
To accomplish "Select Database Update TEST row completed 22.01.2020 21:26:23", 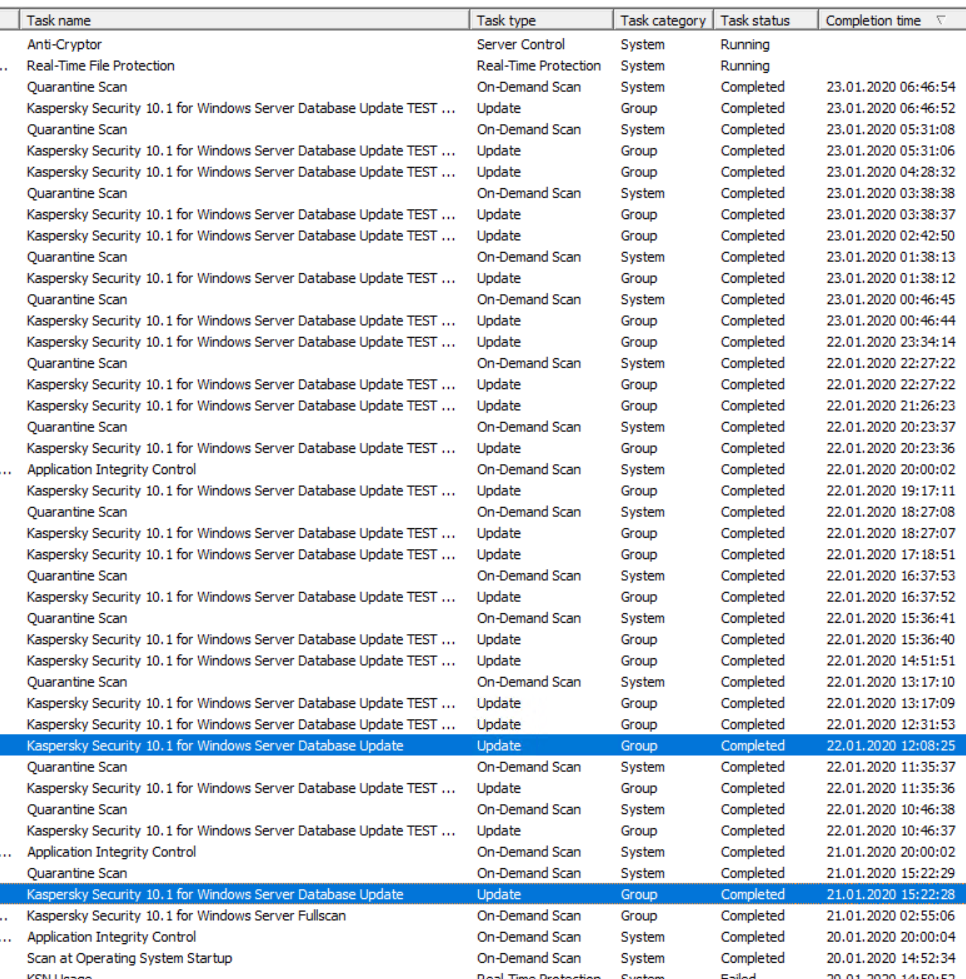I will pos(483,405).
